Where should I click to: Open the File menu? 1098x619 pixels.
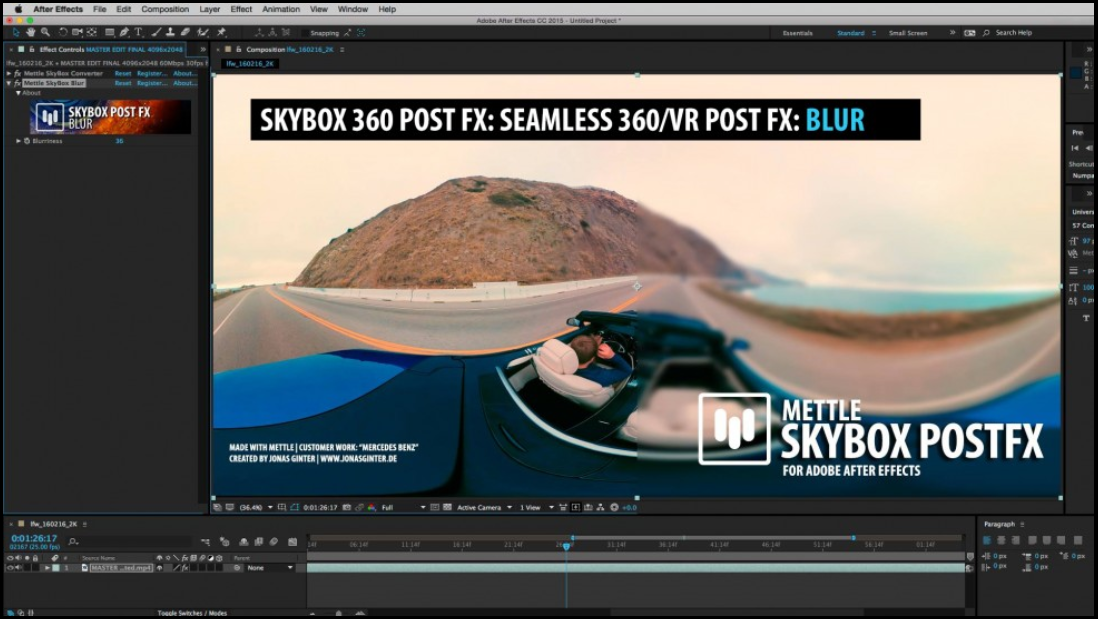coord(99,9)
